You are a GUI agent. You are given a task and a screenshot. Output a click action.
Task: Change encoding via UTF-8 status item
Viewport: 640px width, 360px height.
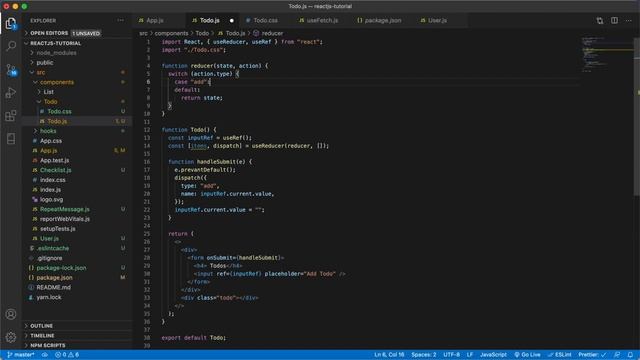point(451,355)
